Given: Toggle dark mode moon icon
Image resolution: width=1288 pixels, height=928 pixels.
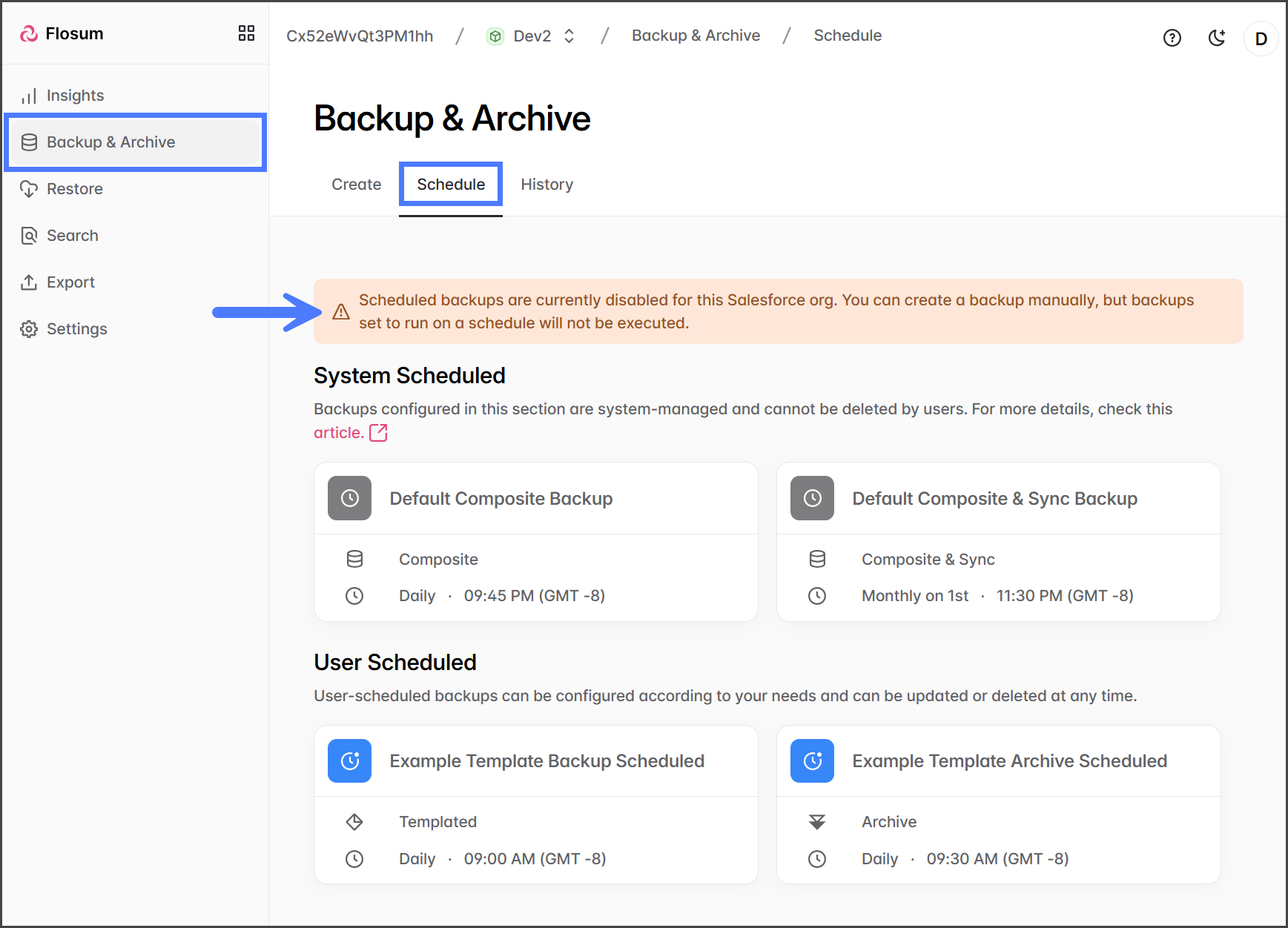Looking at the screenshot, I should (x=1216, y=38).
